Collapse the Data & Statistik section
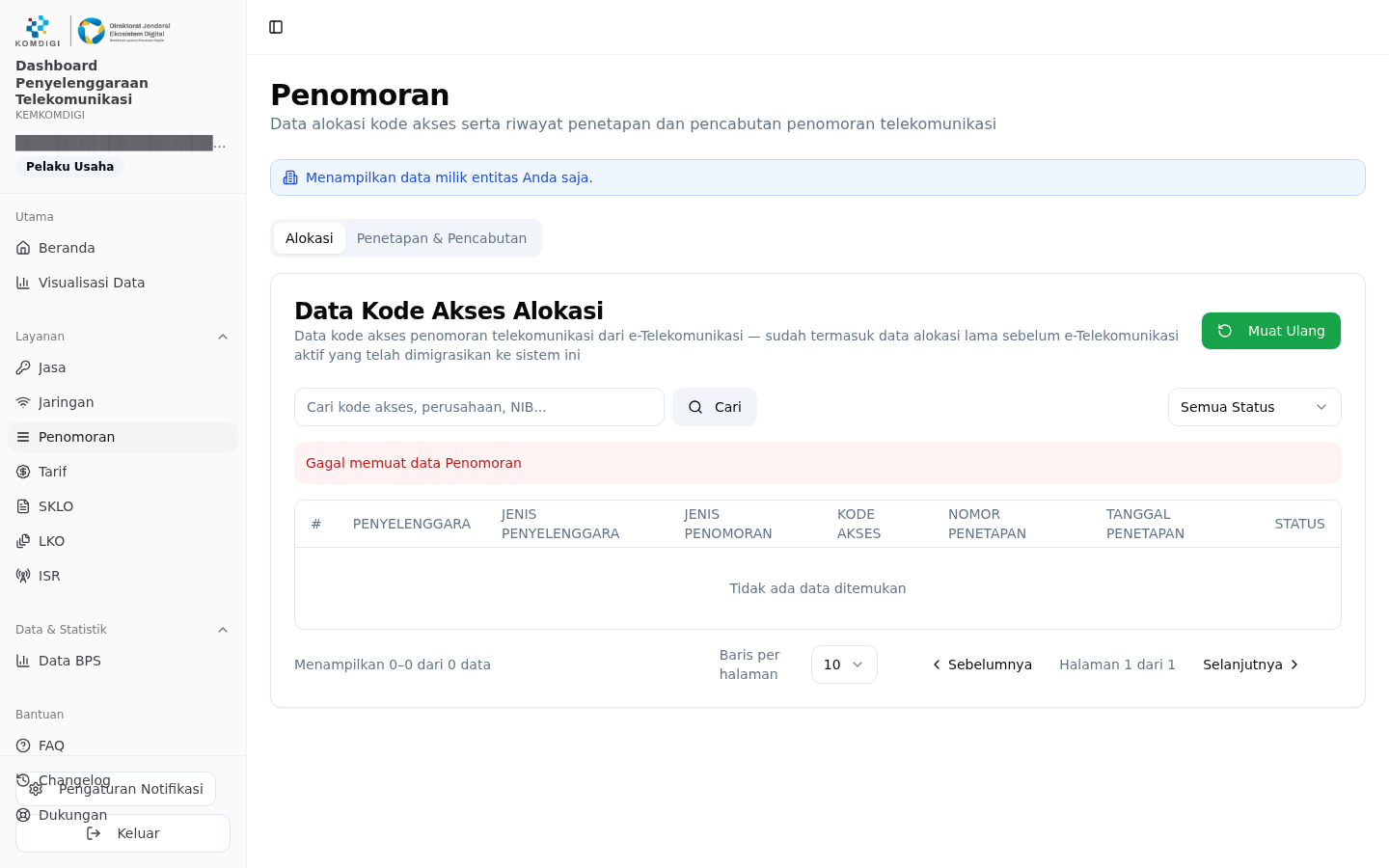The height and width of the screenshot is (868, 1389). [x=223, y=630]
